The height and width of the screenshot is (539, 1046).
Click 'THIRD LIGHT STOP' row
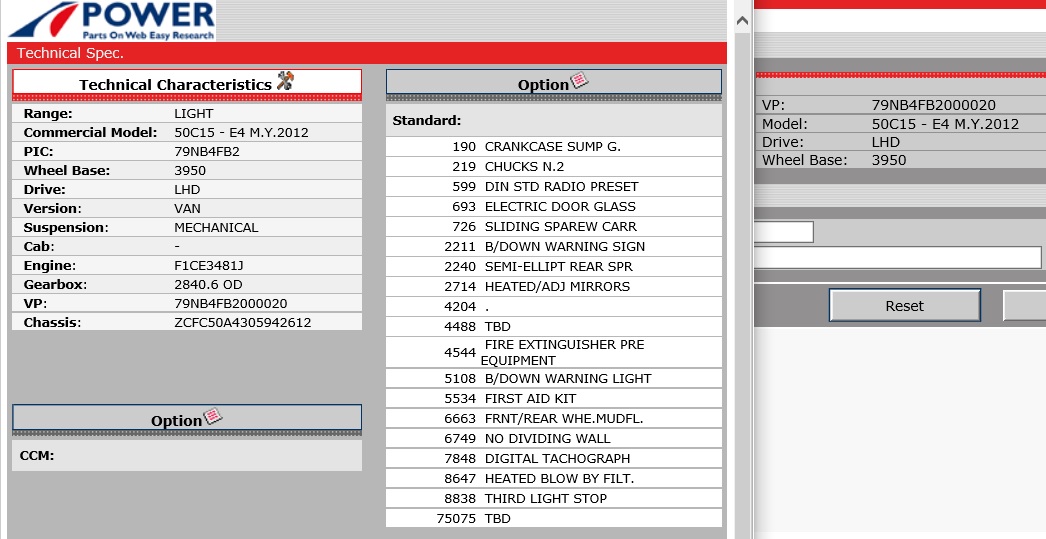(554, 498)
